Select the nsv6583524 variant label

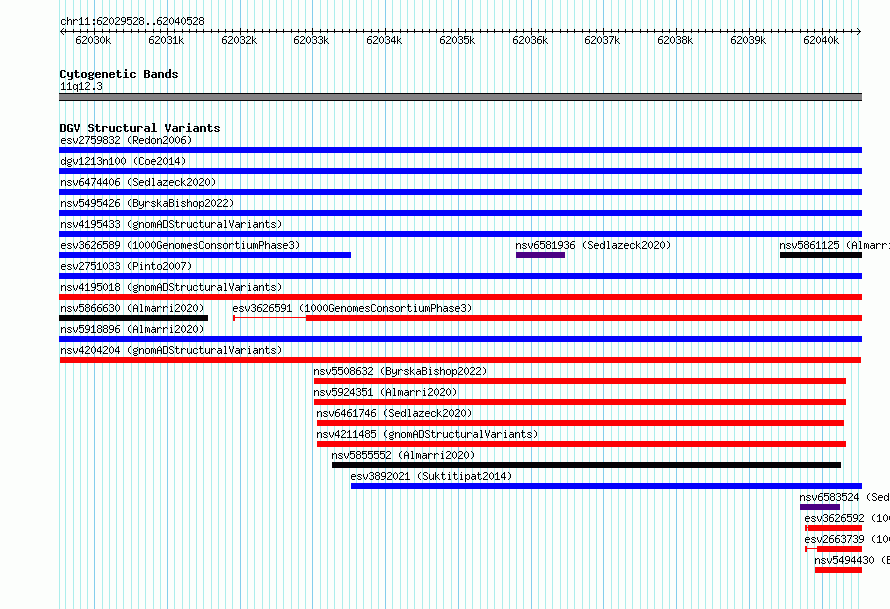pos(845,497)
